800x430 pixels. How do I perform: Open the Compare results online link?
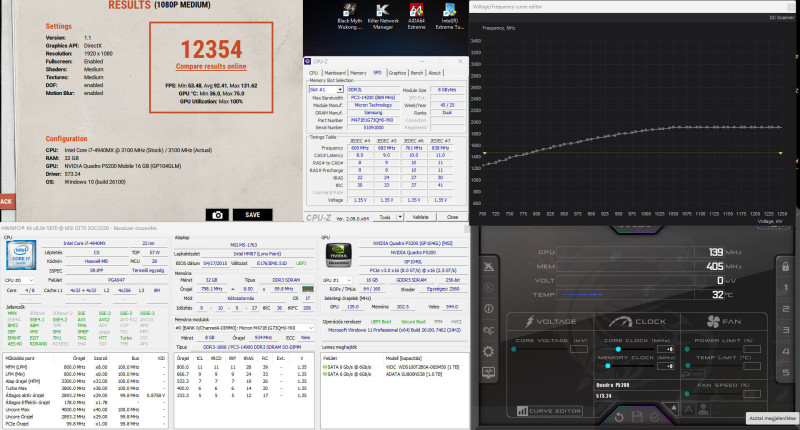pyautogui.click(x=211, y=66)
